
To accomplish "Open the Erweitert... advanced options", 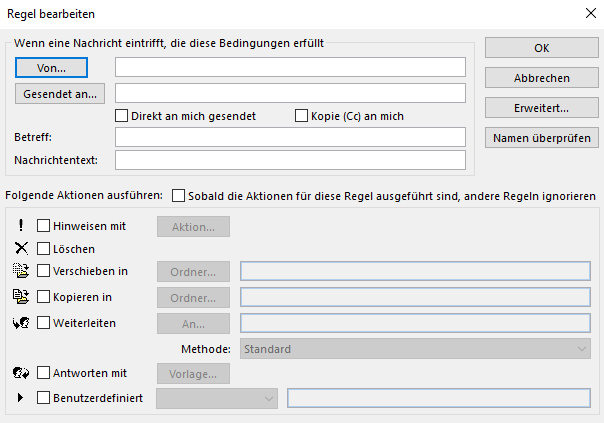I will [541, 108].
